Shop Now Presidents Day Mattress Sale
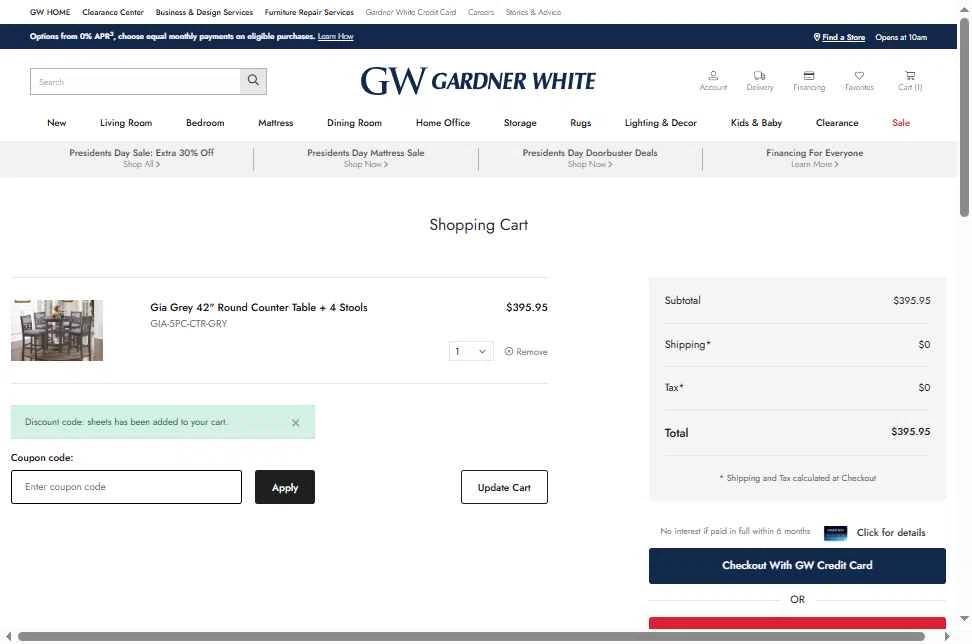Viewport: 972px width, 644px height. [x=366, y=164]
